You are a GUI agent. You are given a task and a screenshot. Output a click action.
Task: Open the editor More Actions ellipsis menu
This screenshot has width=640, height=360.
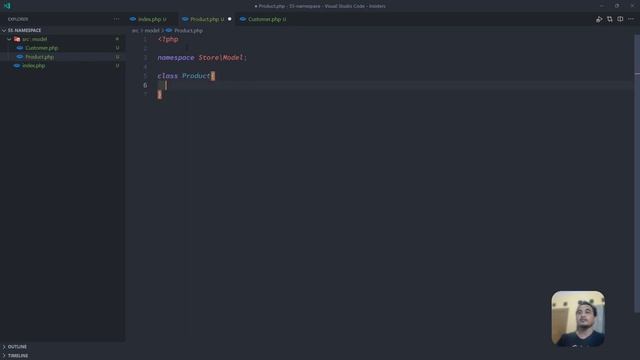click(x=631, y=19)
